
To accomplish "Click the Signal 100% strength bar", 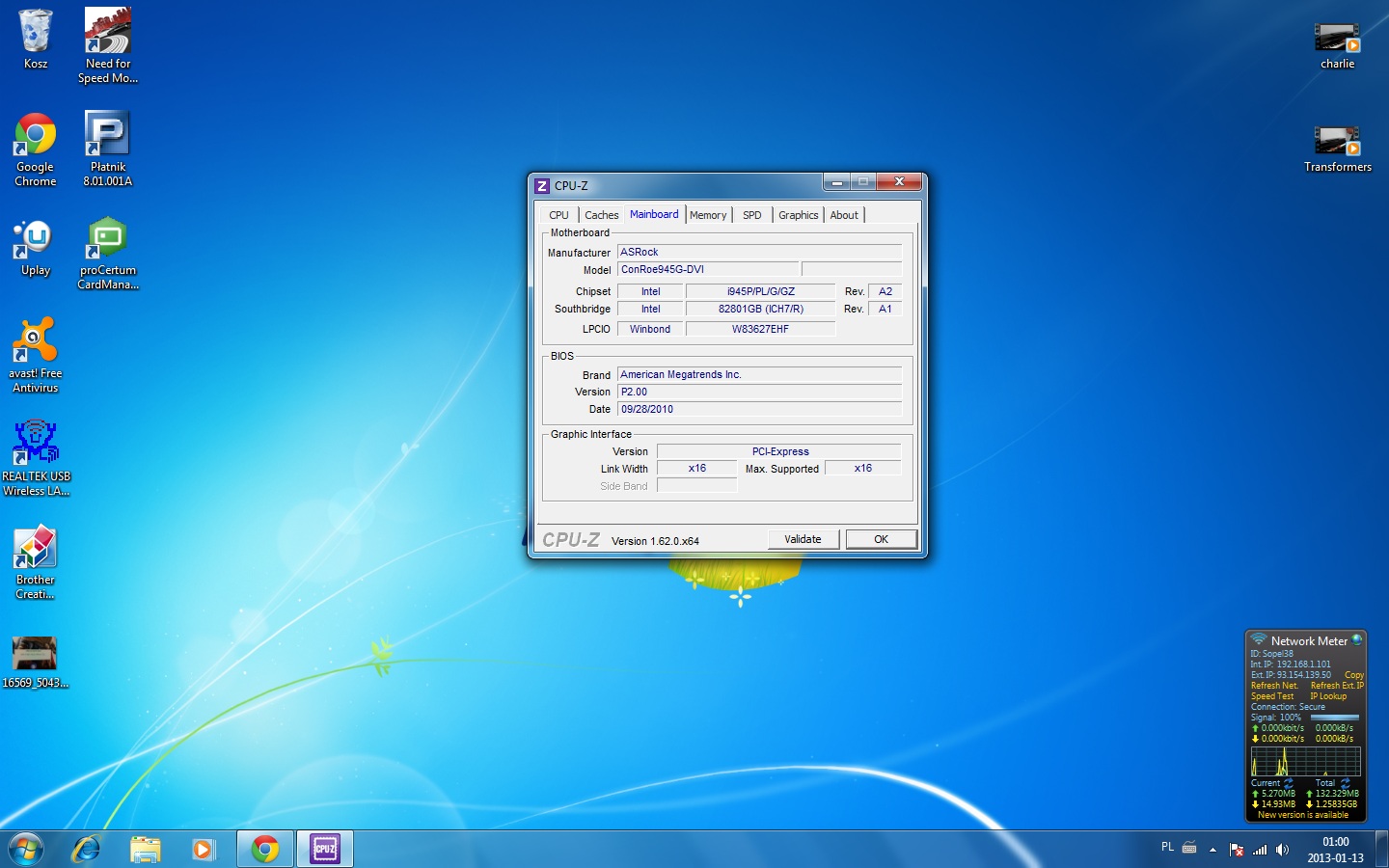I will pos(1335,718).
